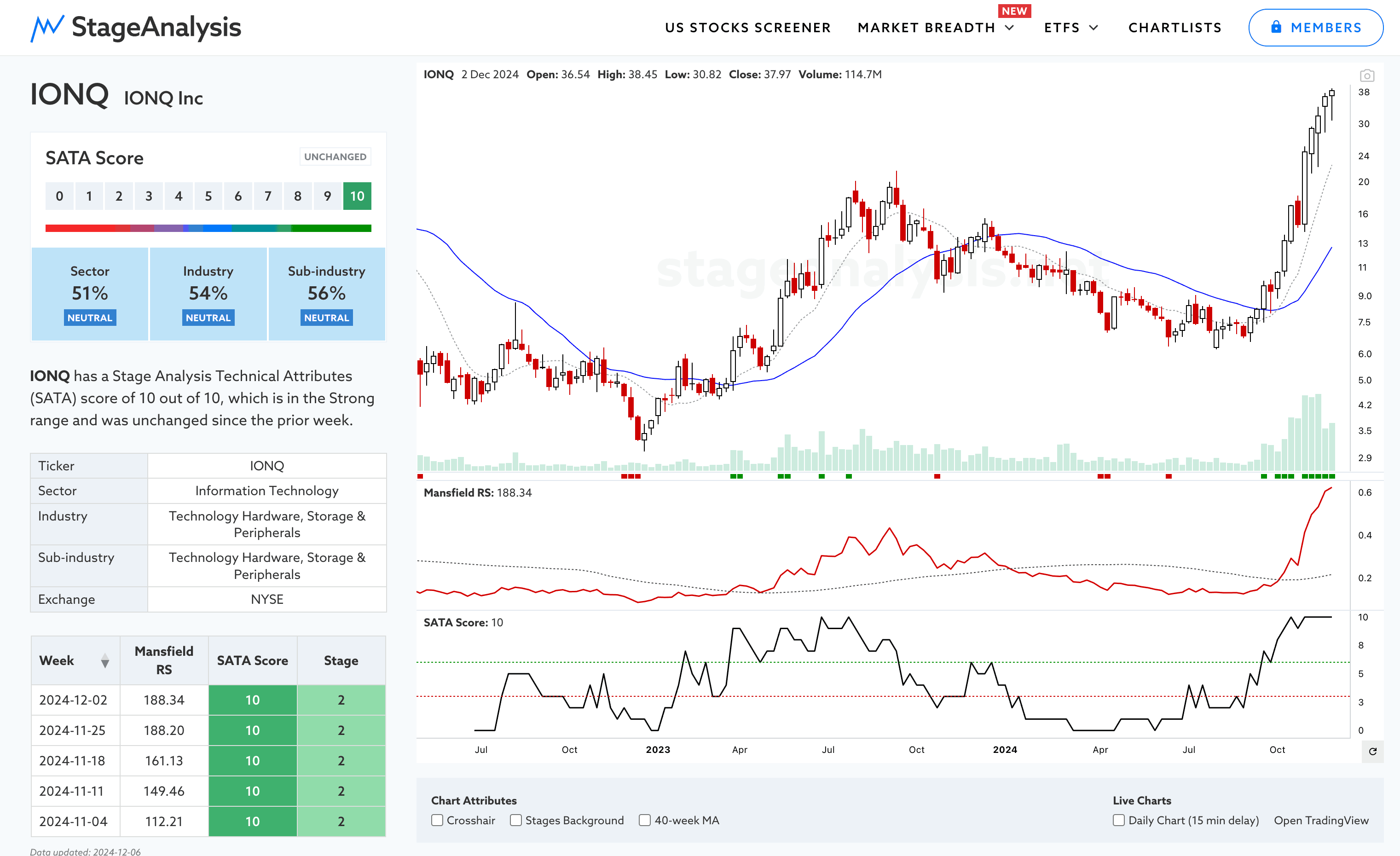The height and width of the screenshot is (856, 1400).
Task: Click the Sub-industry 56% Neutral tile
Action: click(326, 294)
